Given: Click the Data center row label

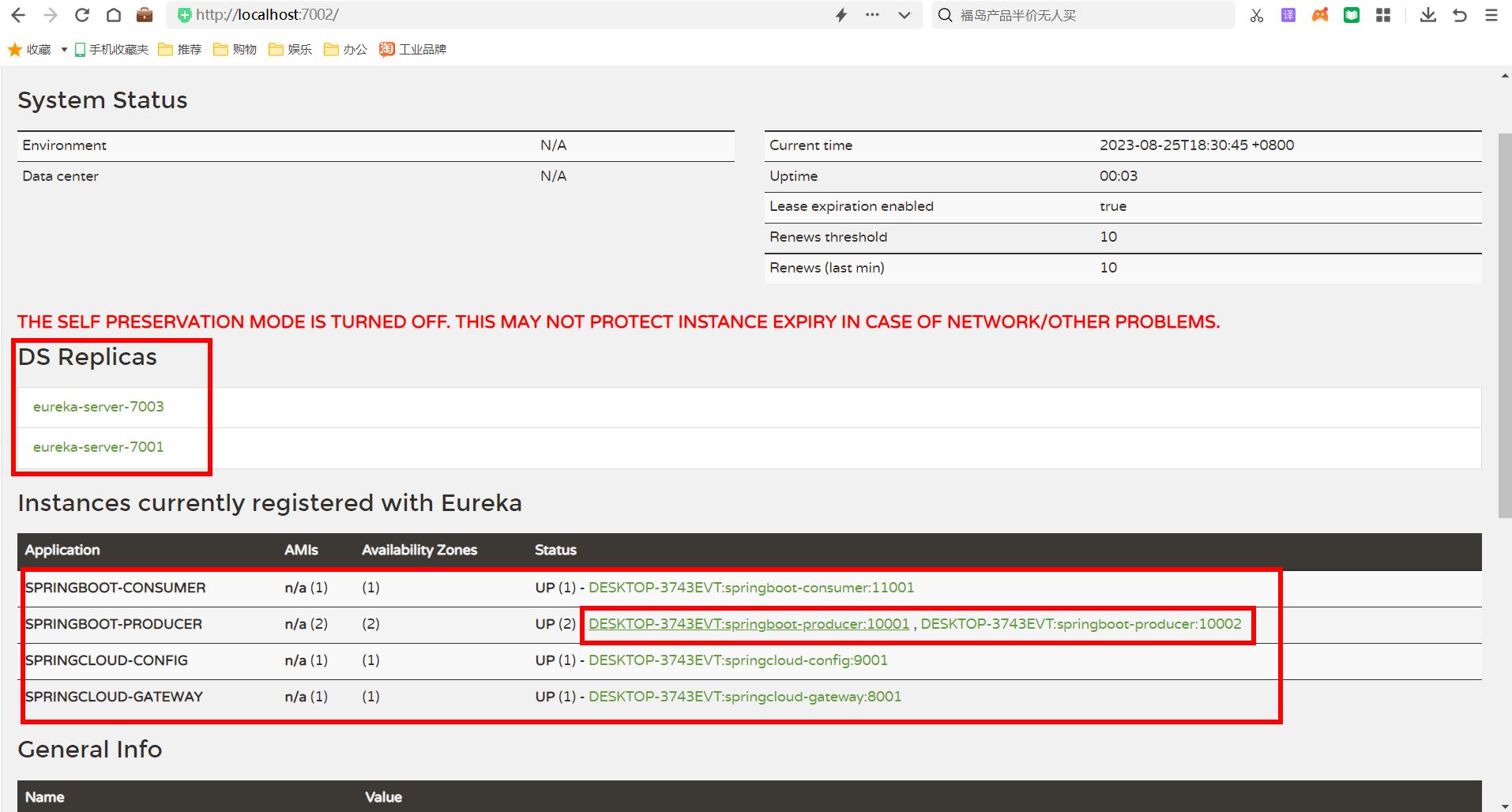Looking at the screenshot, I should (60, 176).
